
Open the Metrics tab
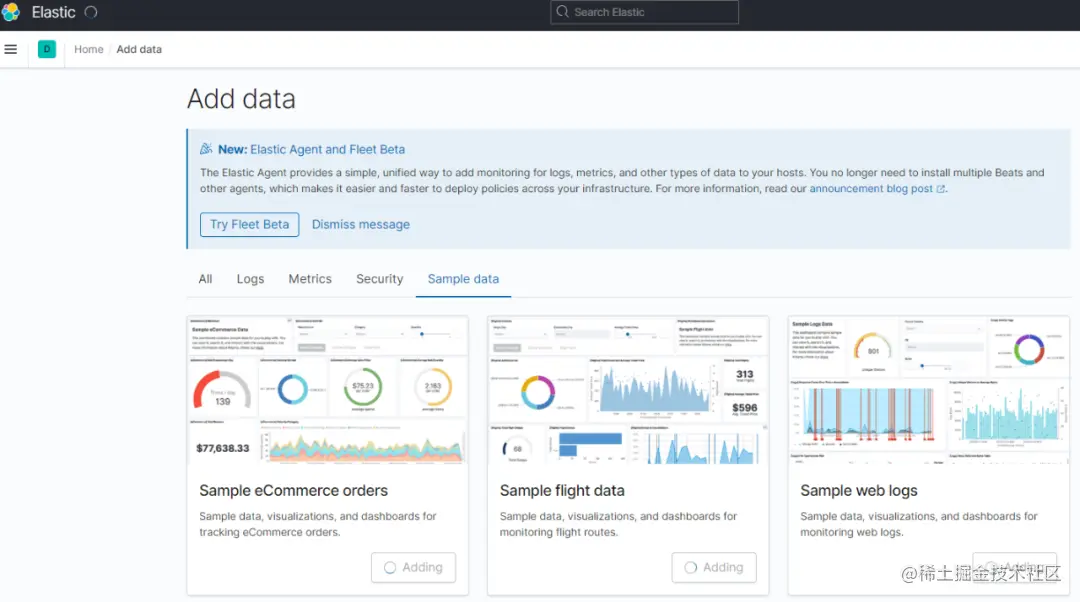[310, 279]
